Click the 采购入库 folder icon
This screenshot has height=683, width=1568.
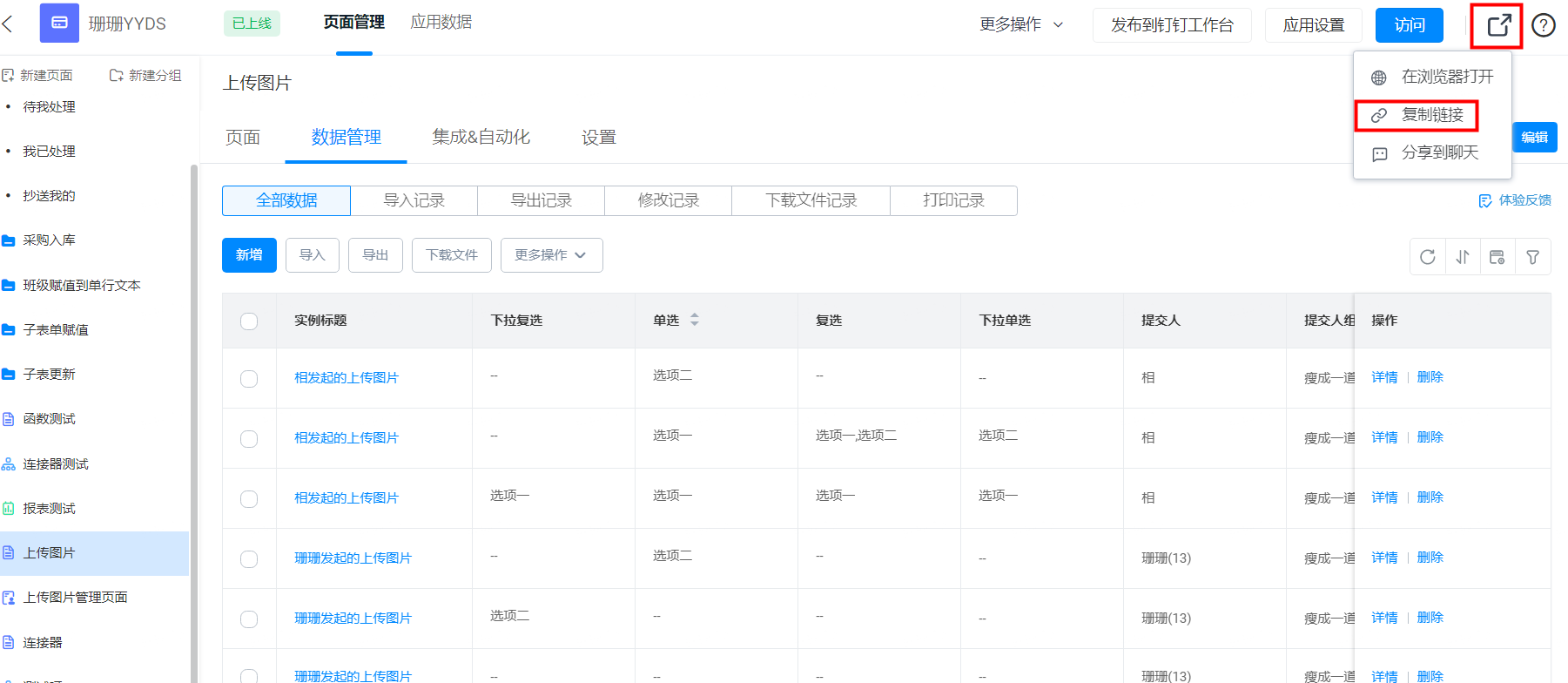9,240
